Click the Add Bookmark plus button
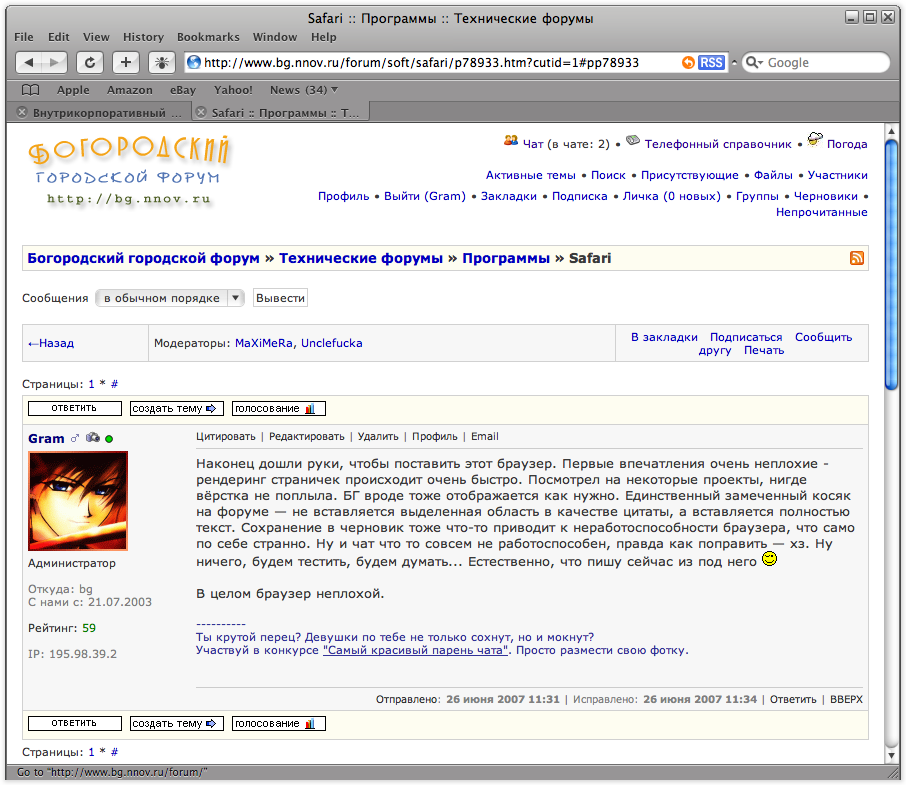Viewport: 906px width, 785px height. coord(125,62)
